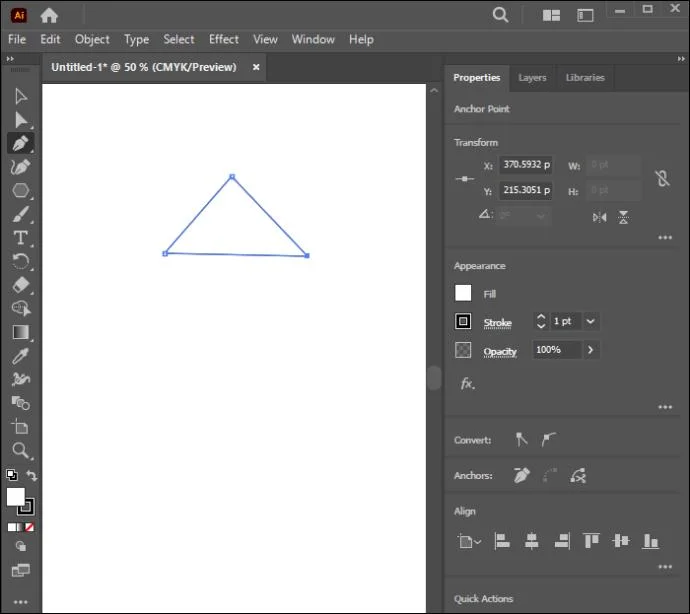
Task: Switch to the Libraries tab
Action: coord(585,77)
